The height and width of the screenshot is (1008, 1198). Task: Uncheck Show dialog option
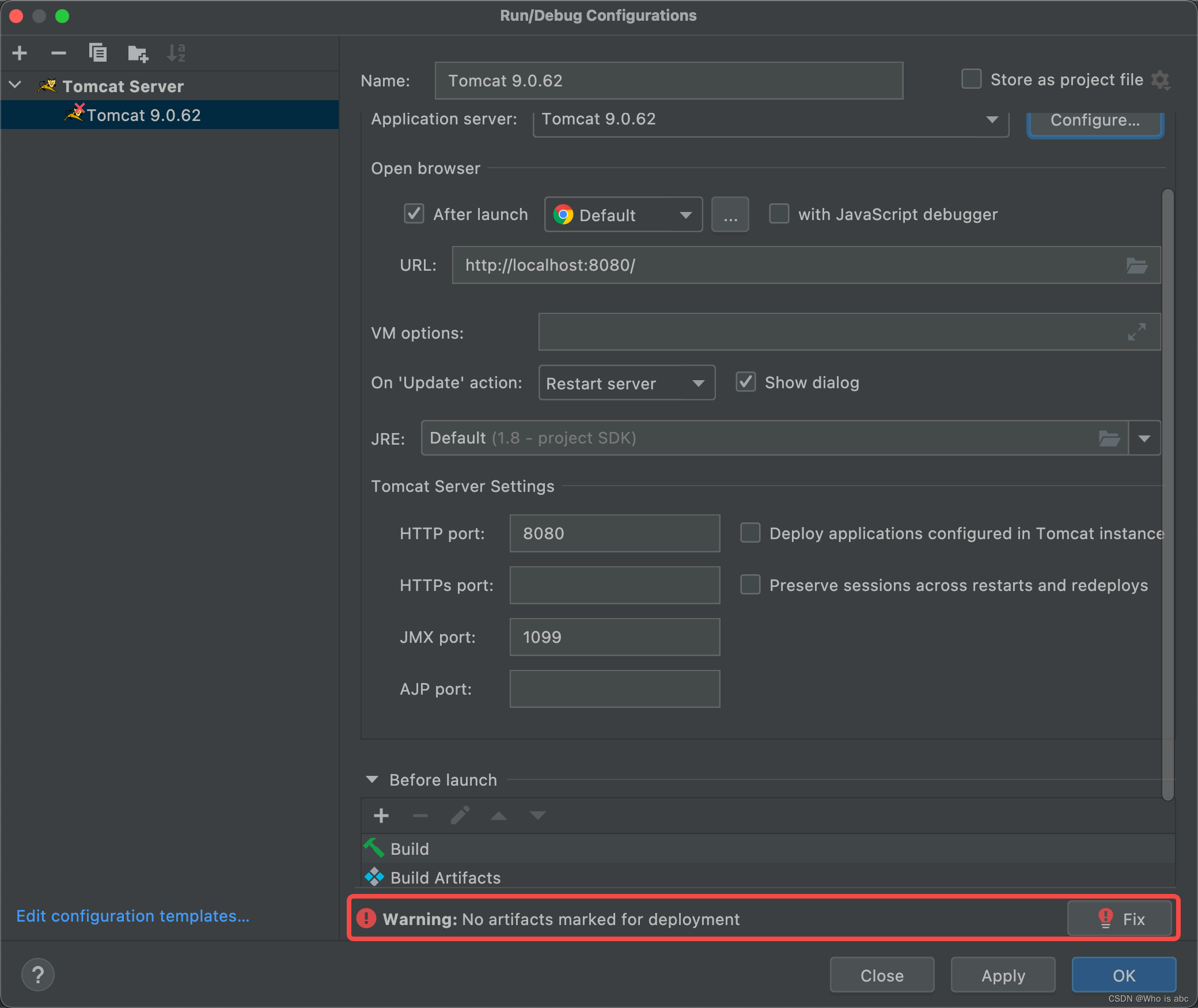[746, 382]
